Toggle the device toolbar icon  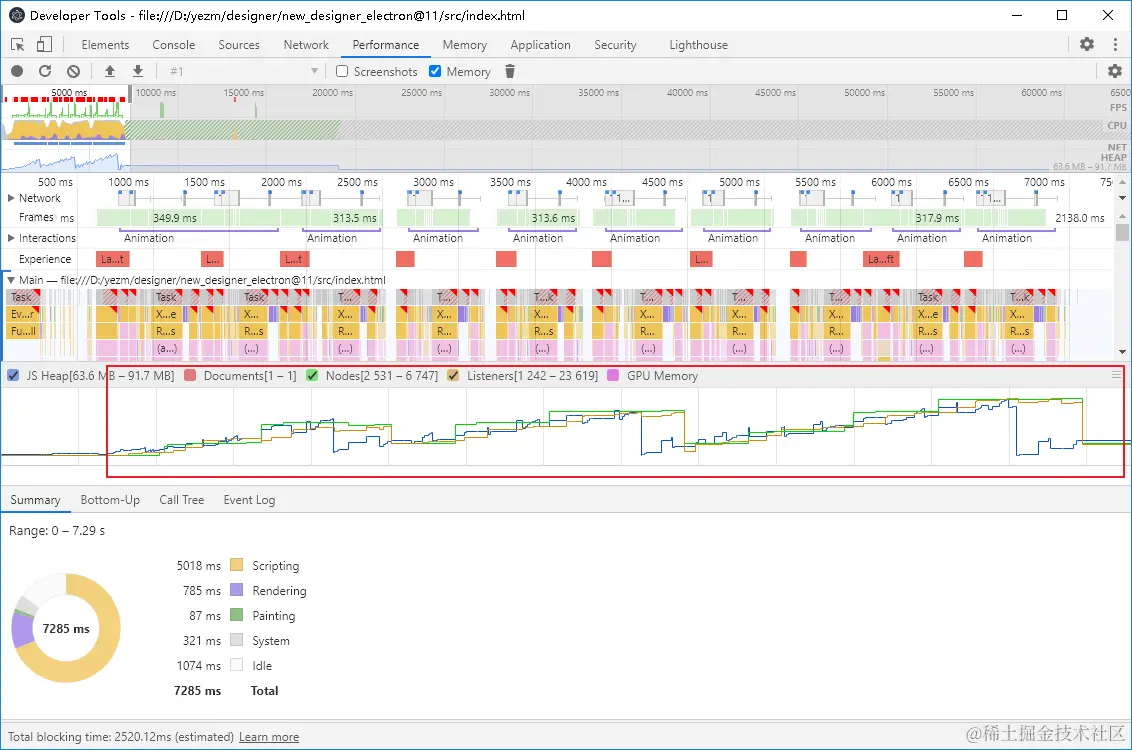(44, 45)
